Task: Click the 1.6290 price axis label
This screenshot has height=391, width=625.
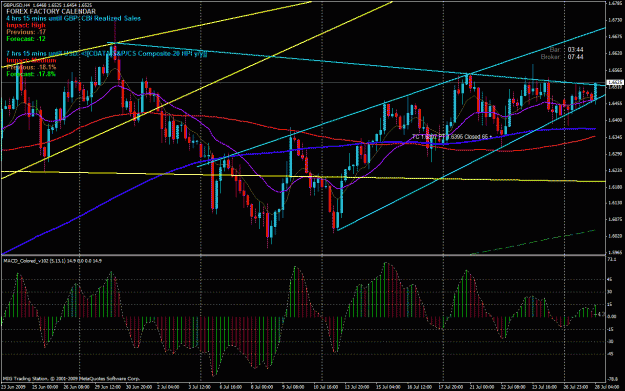Action: tap(616, 153)
